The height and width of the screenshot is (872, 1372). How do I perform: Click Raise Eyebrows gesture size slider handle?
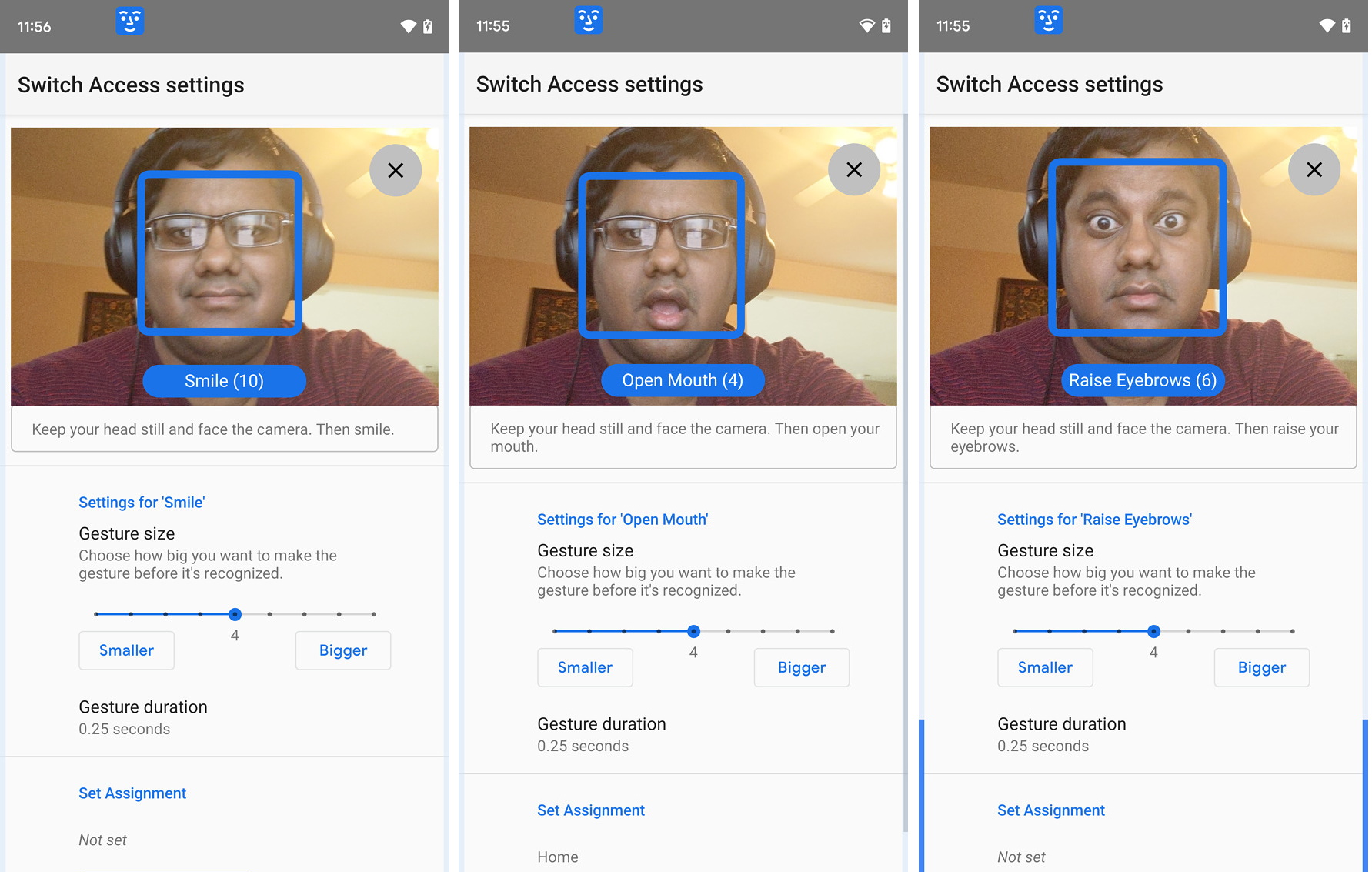(x=1153, y=631)
